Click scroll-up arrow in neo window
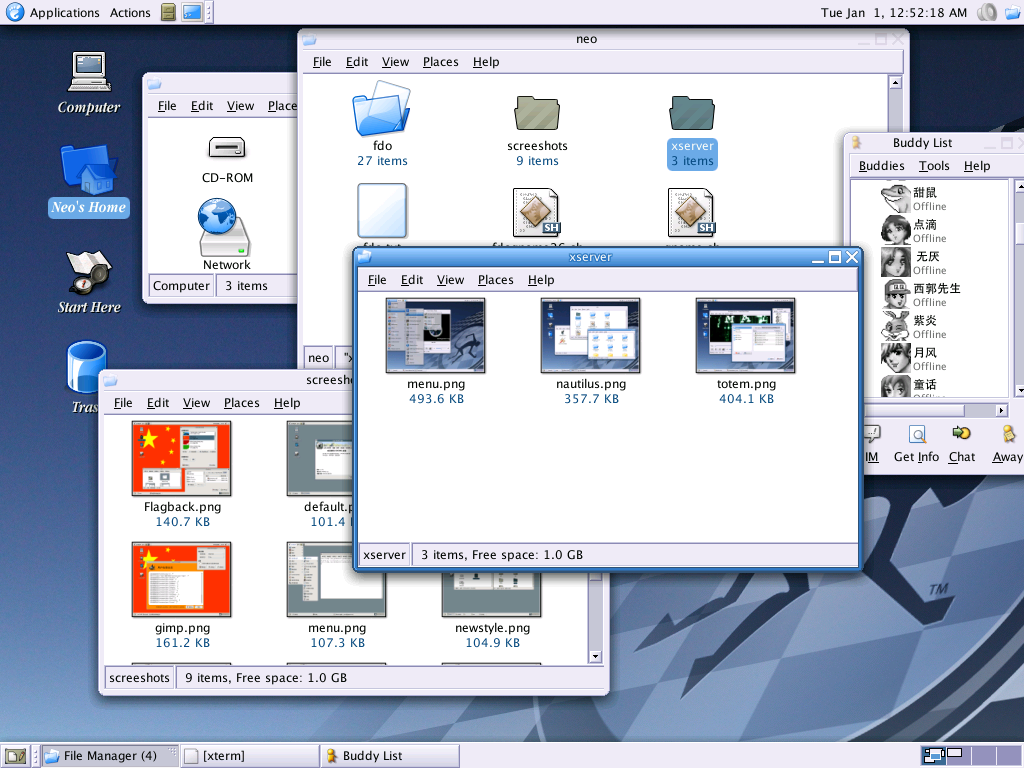The image size is (1024, 768). click(895, 82)
